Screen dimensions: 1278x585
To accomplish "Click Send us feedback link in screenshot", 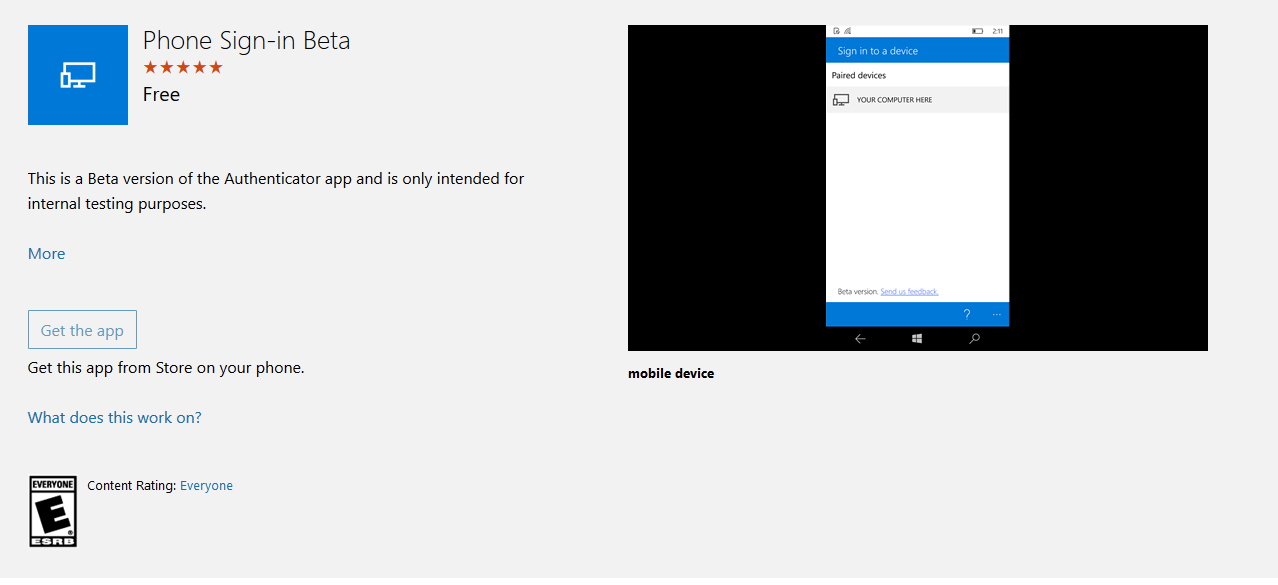I will [x=909, y=292].
